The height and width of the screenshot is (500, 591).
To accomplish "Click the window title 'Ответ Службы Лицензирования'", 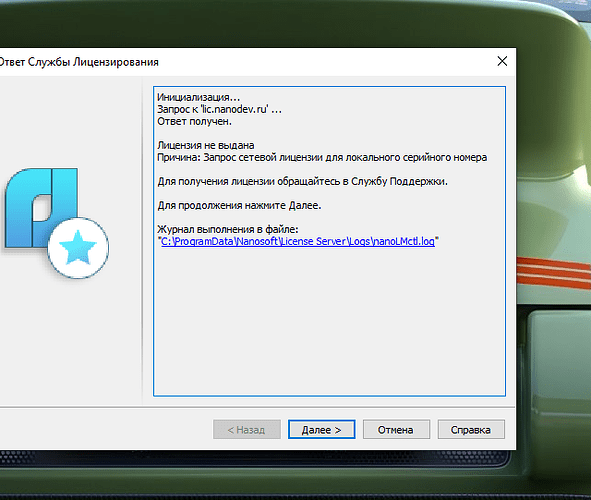I will click(x=78, y=62).
